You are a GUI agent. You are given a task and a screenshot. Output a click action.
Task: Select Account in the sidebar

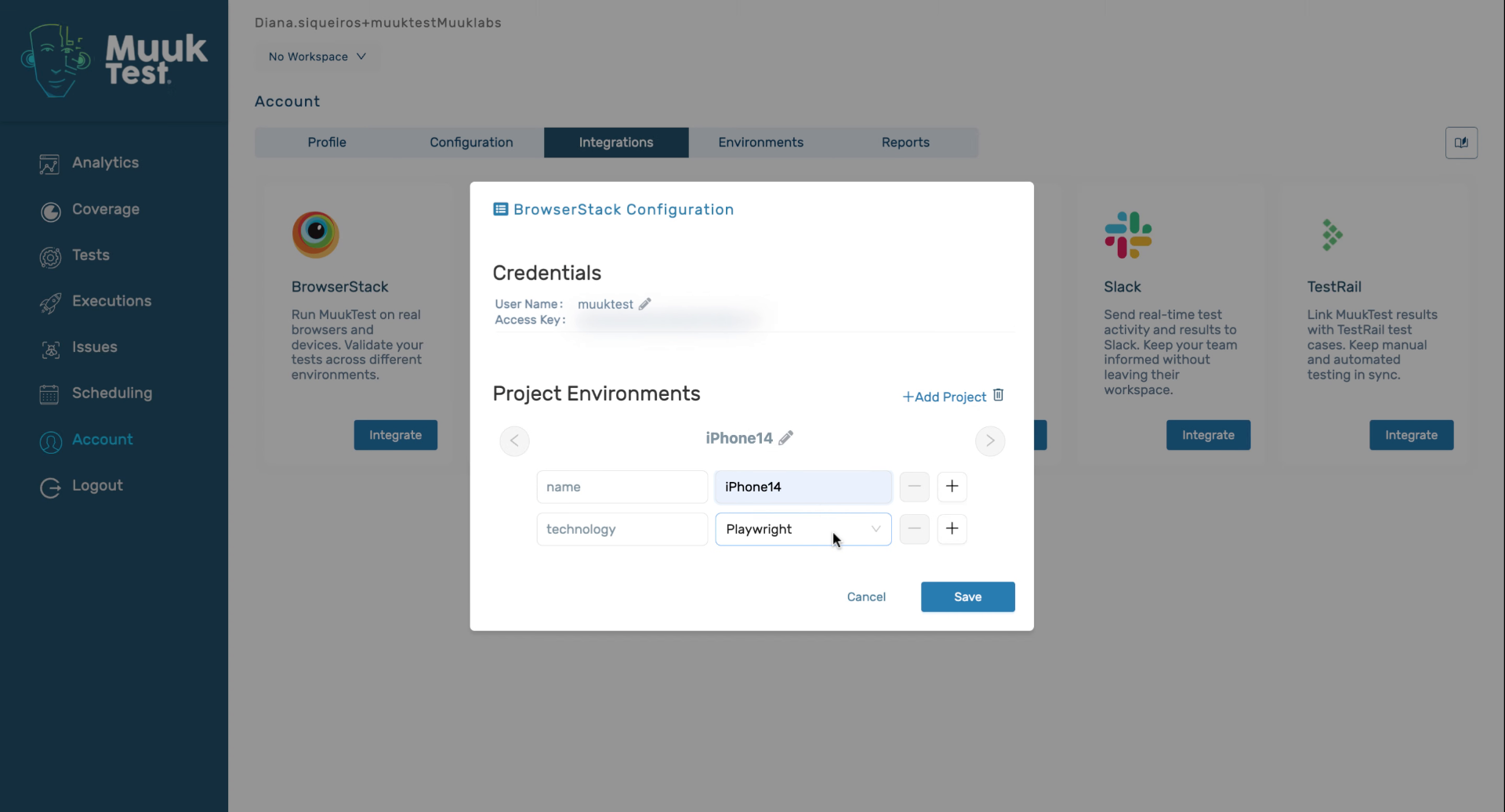click(x=103, y=440)
